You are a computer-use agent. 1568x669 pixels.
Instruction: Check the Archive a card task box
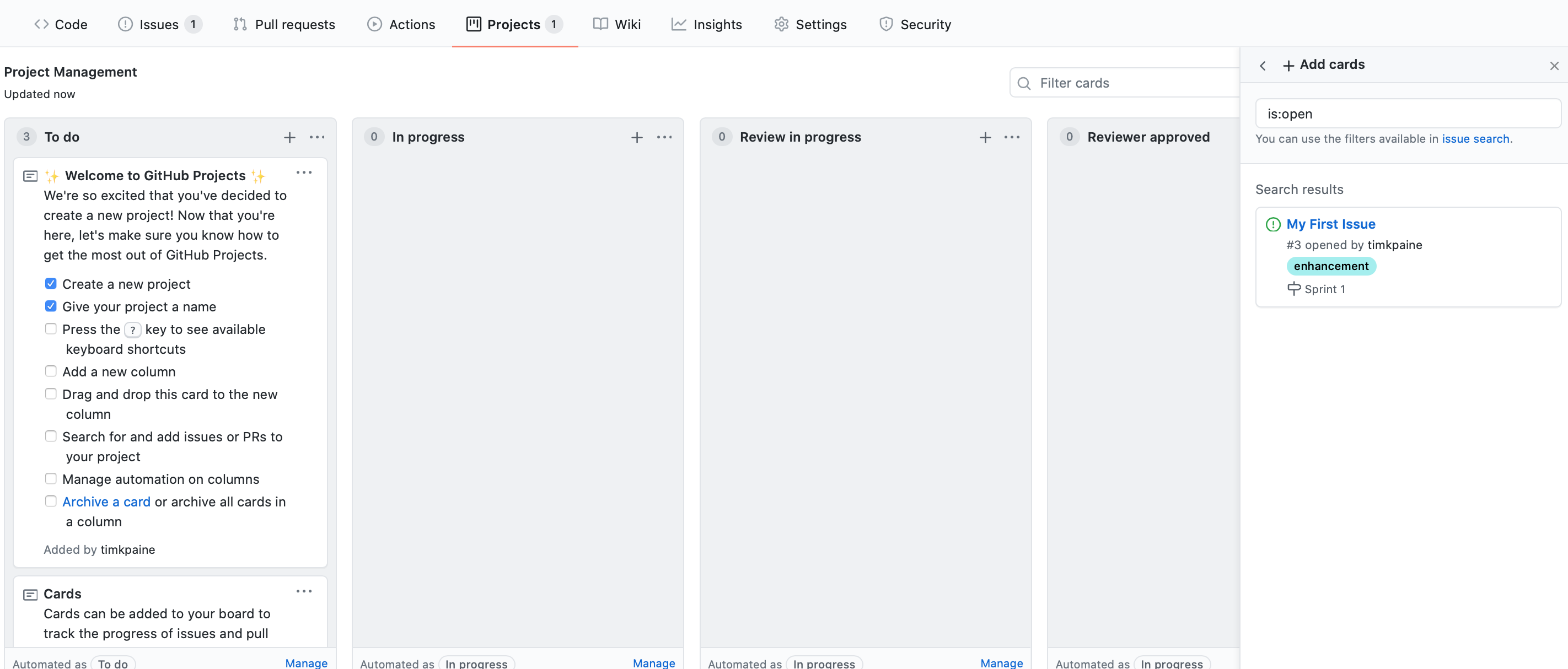51,501
